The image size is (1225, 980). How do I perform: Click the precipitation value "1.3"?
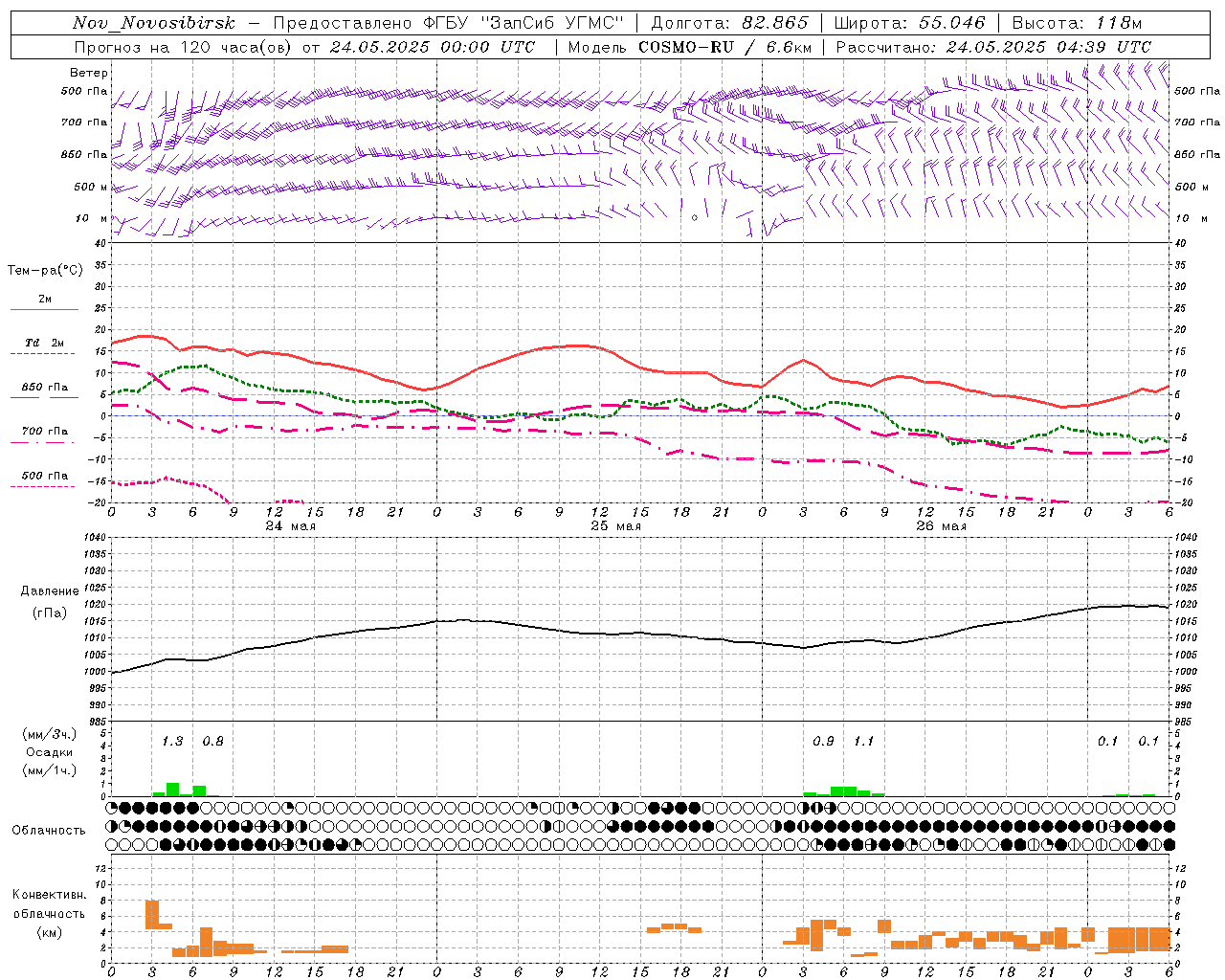click(172, 742)
